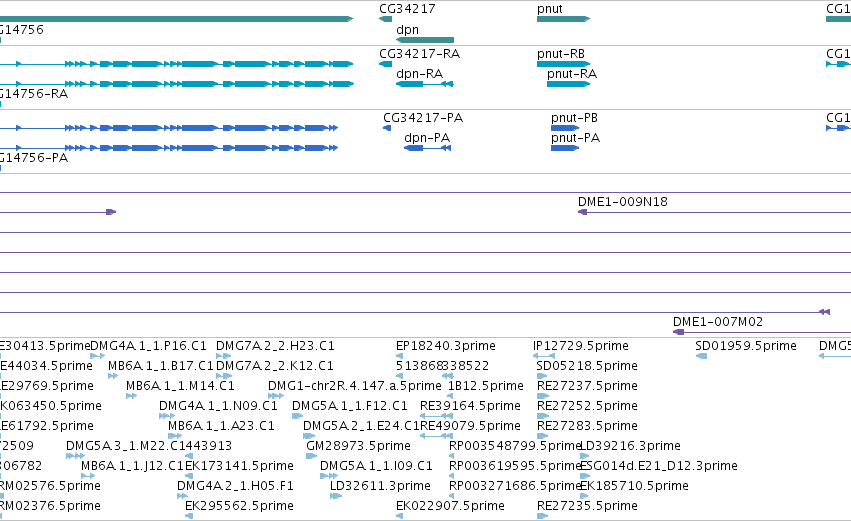The width and height of the screenshot is (851, 521).
Task: Select the G14756-PA protein label
Action: coord(34,158)
